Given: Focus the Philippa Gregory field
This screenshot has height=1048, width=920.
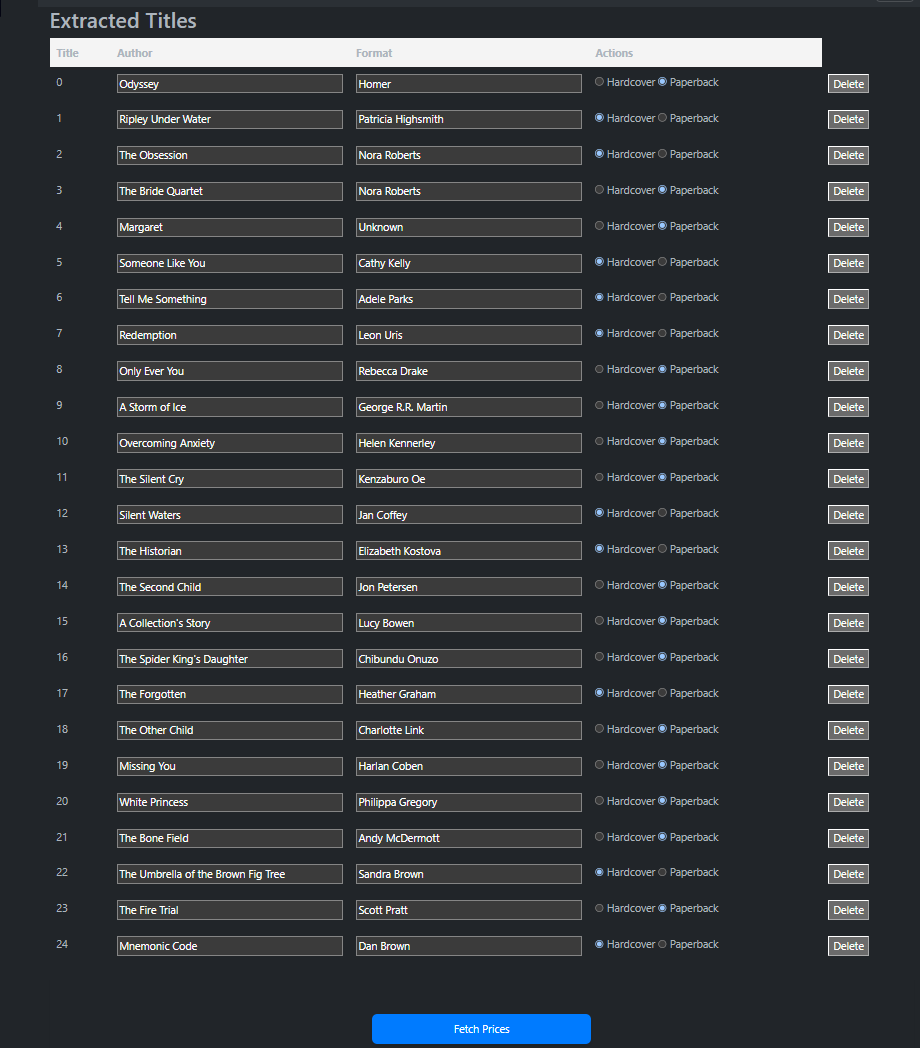Looking at the screenshot, I should click(469, 802).
